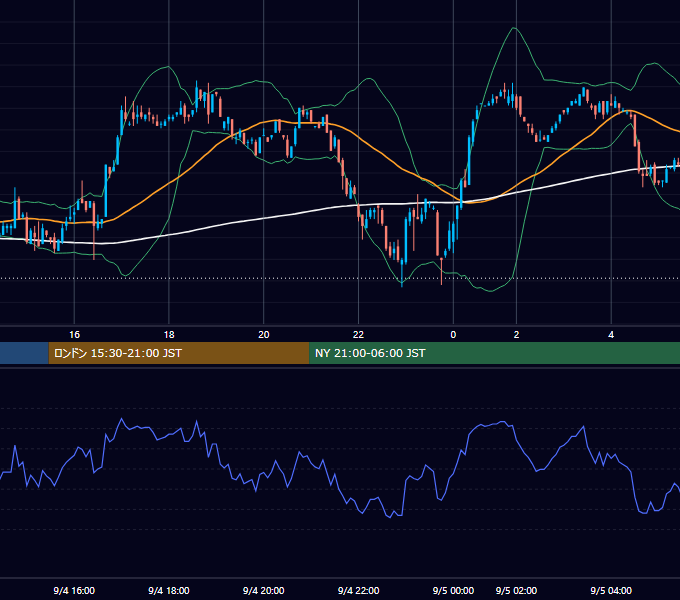Click the 22 label on price chart axis
The height and width of the screenshot is (600, 680).
tap(358, 335)
